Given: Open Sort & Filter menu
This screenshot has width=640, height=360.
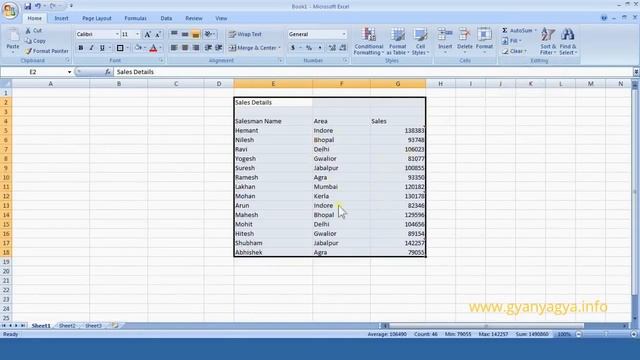Looking at the screenshot, I should pos(548,41).
